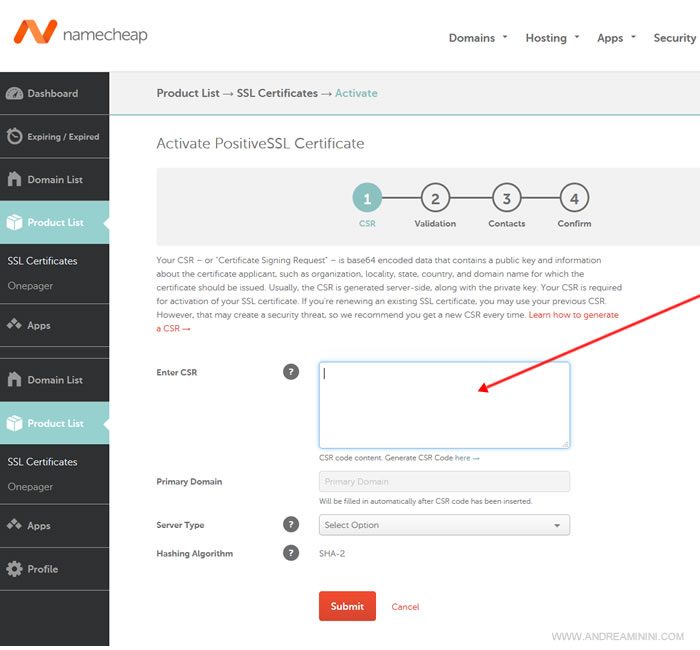Open the Security top menu
Viewport: 700px width, 650px height.
click(675, 38)
